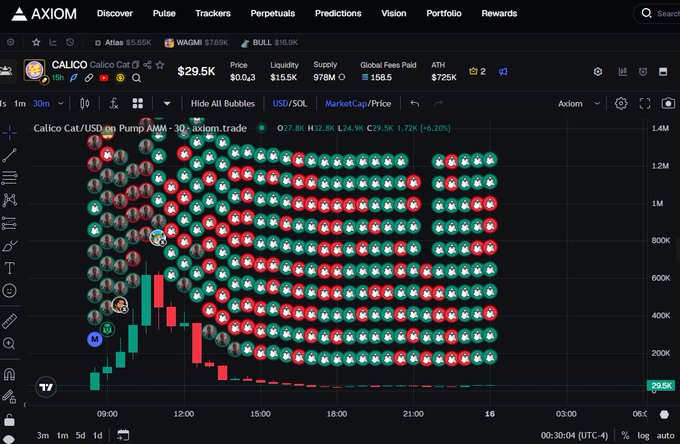Open the candlestick chart type selector
This screenshot has height=444, width=680.
coord(85,104)
